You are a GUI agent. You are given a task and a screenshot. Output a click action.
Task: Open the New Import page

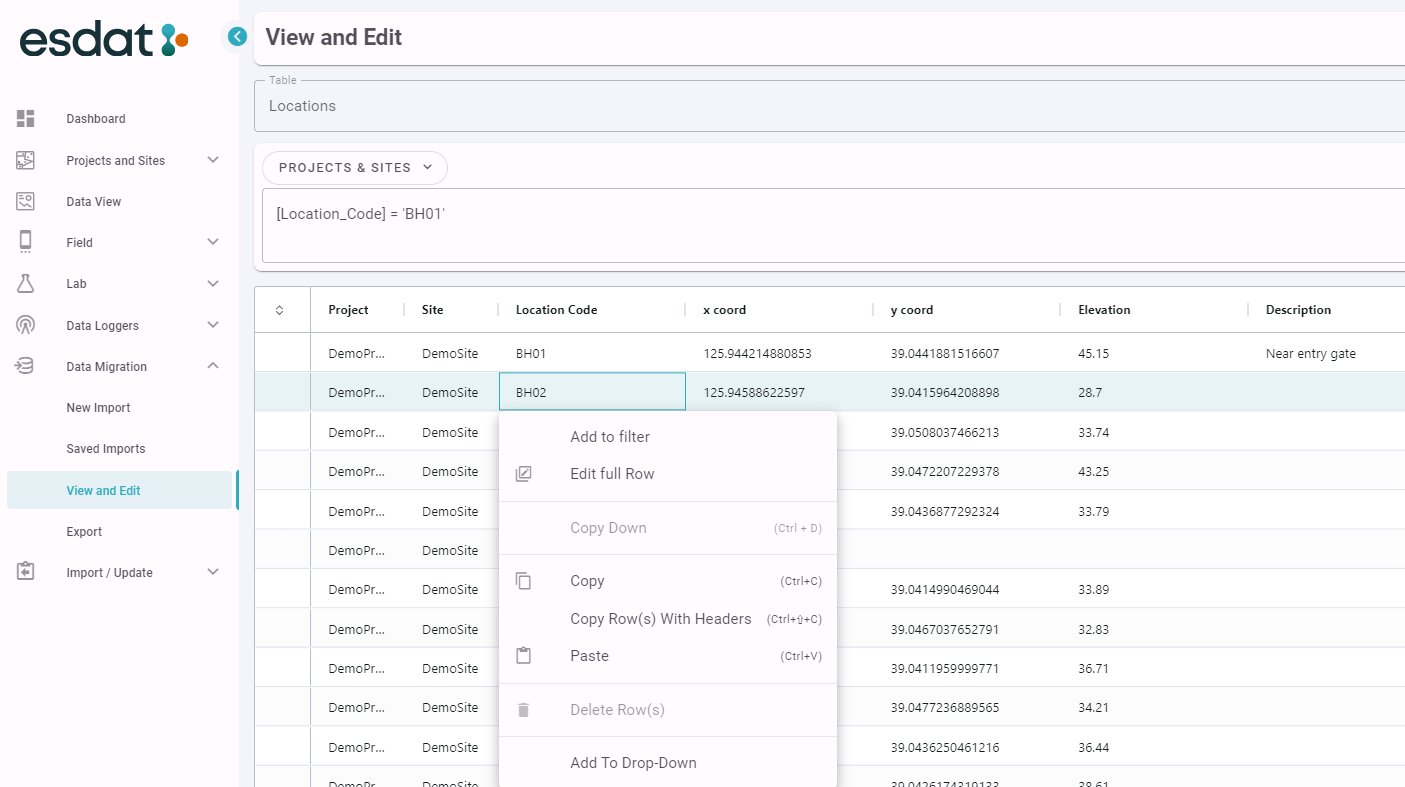[98, 408]
